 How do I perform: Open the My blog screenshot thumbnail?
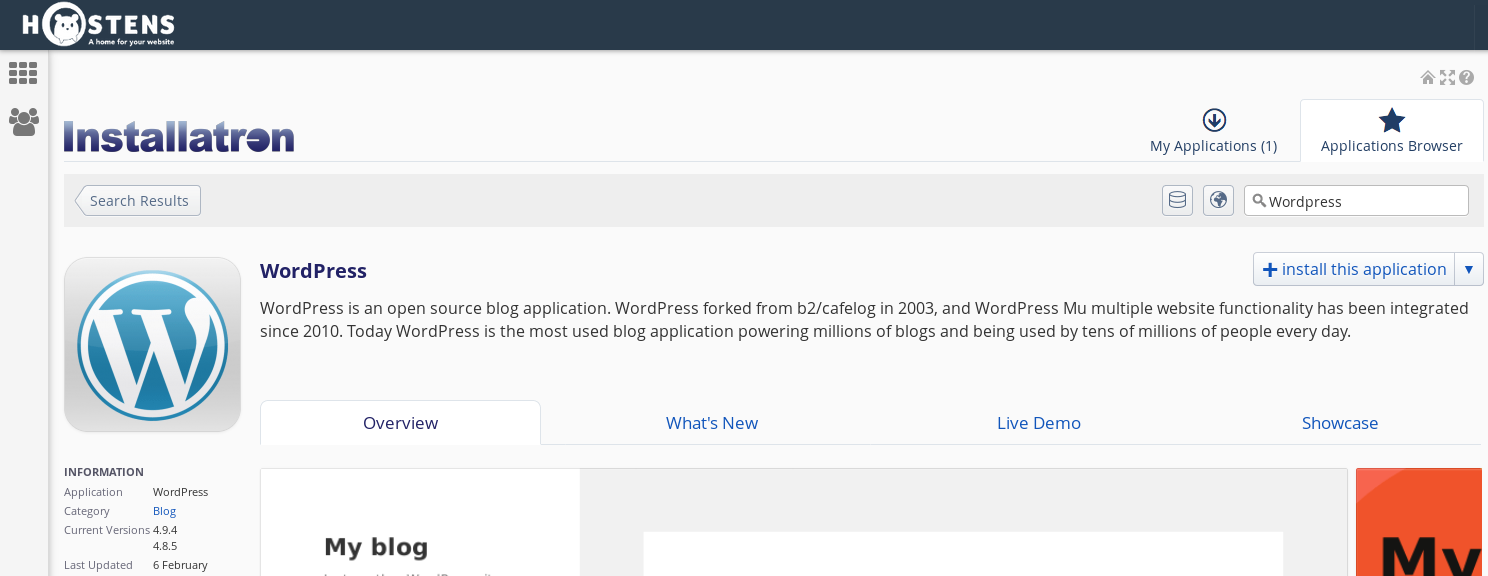(804, 522)
